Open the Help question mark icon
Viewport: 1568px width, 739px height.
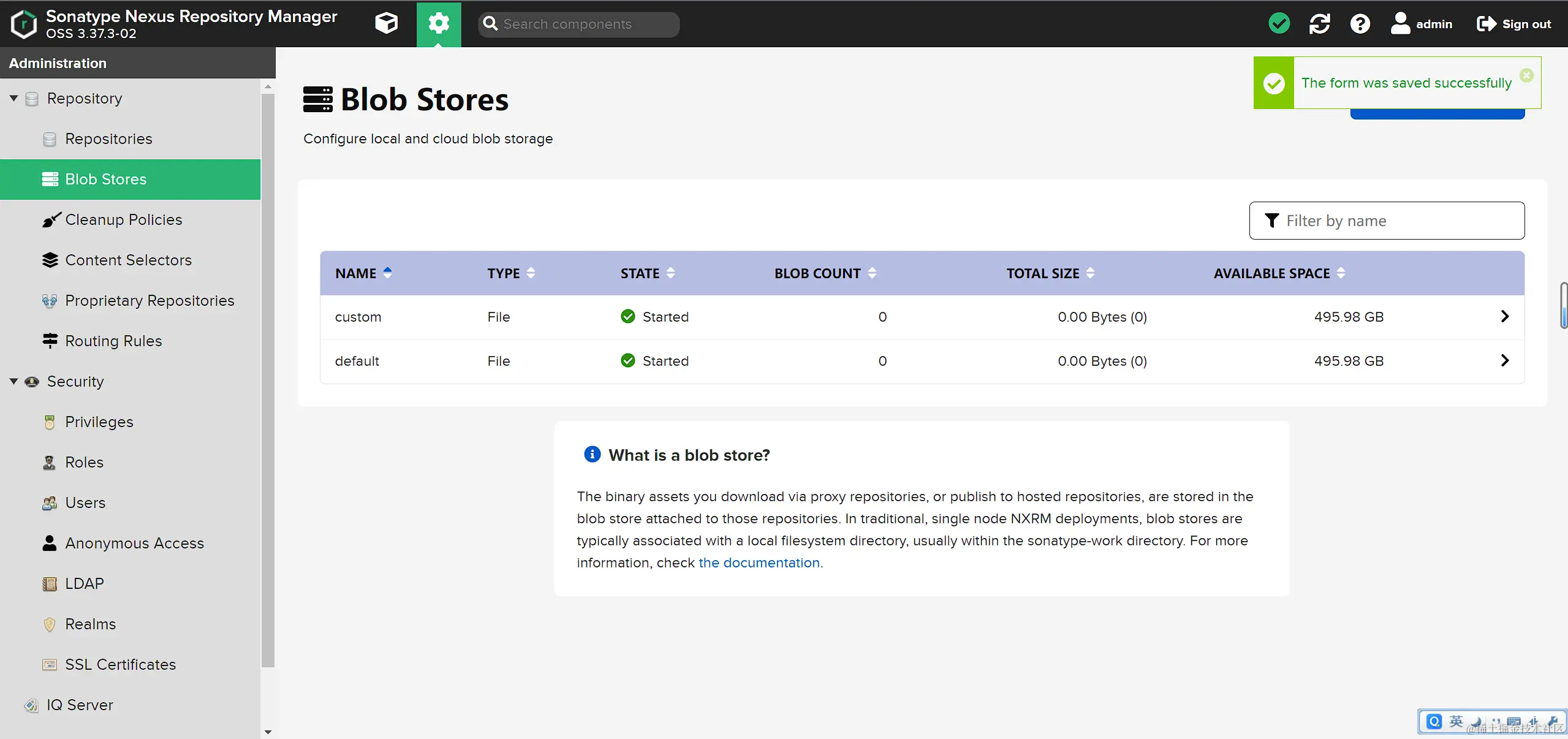click(x=1360, y=24)
